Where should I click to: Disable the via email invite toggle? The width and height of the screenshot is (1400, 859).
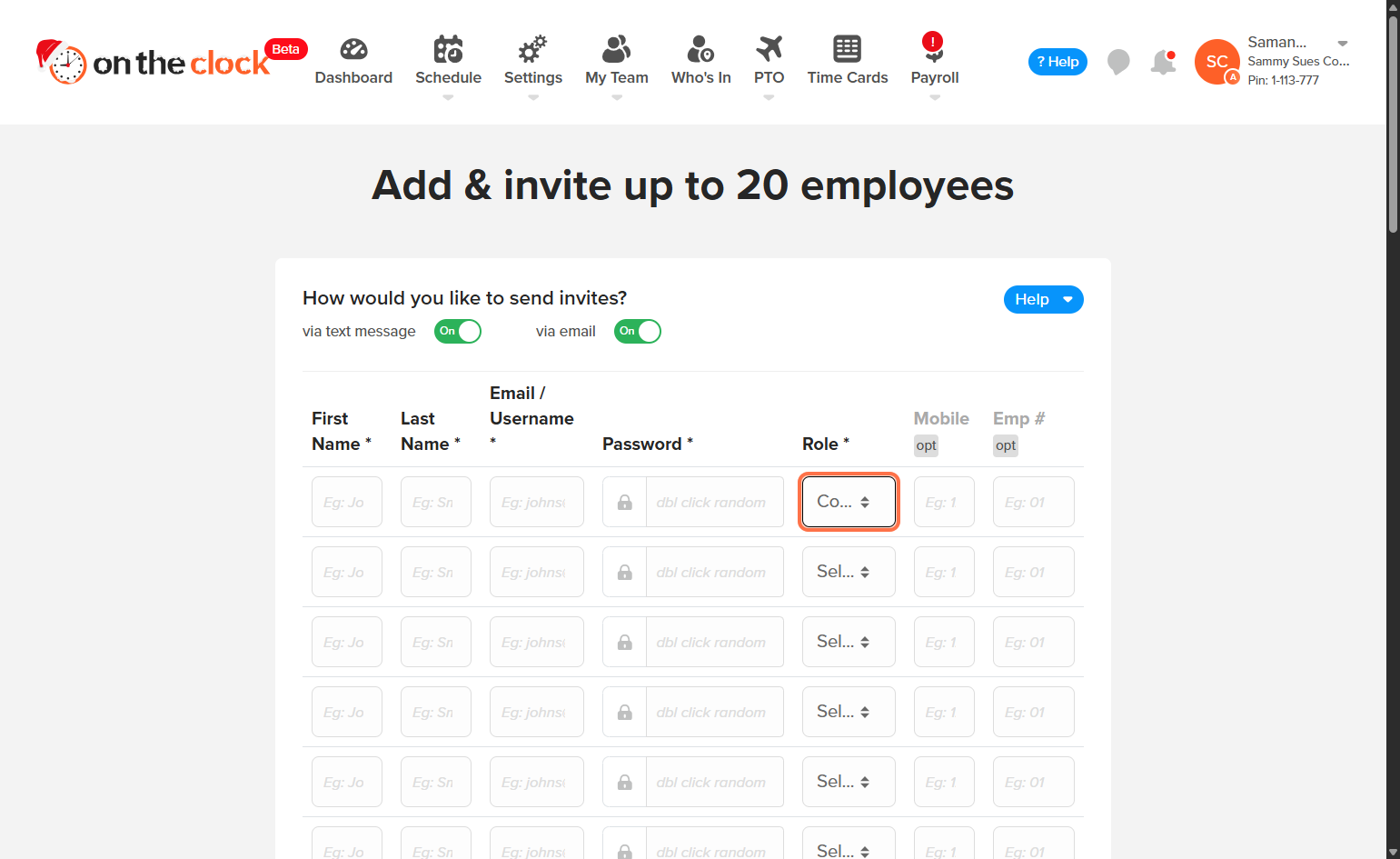(637, 332)
